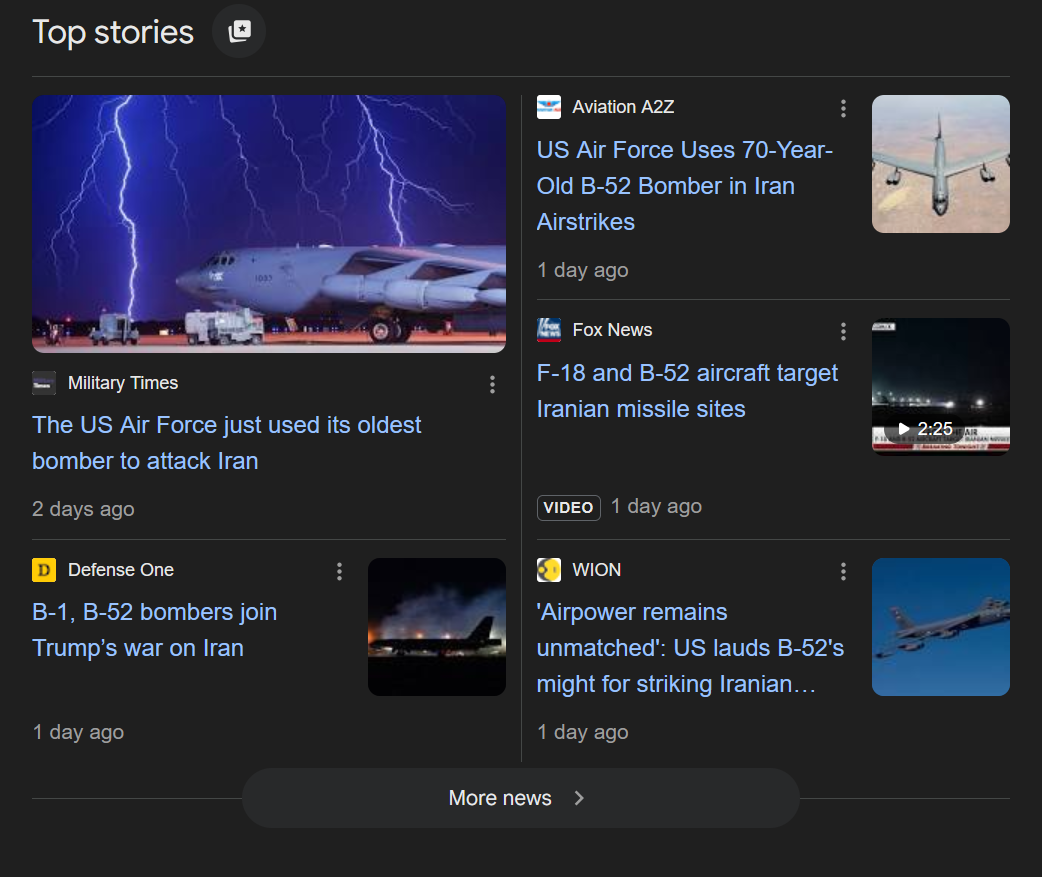Click '1 day ago' under WION story
Viewport: 1042px width, 877px height.
coord(583,732)
